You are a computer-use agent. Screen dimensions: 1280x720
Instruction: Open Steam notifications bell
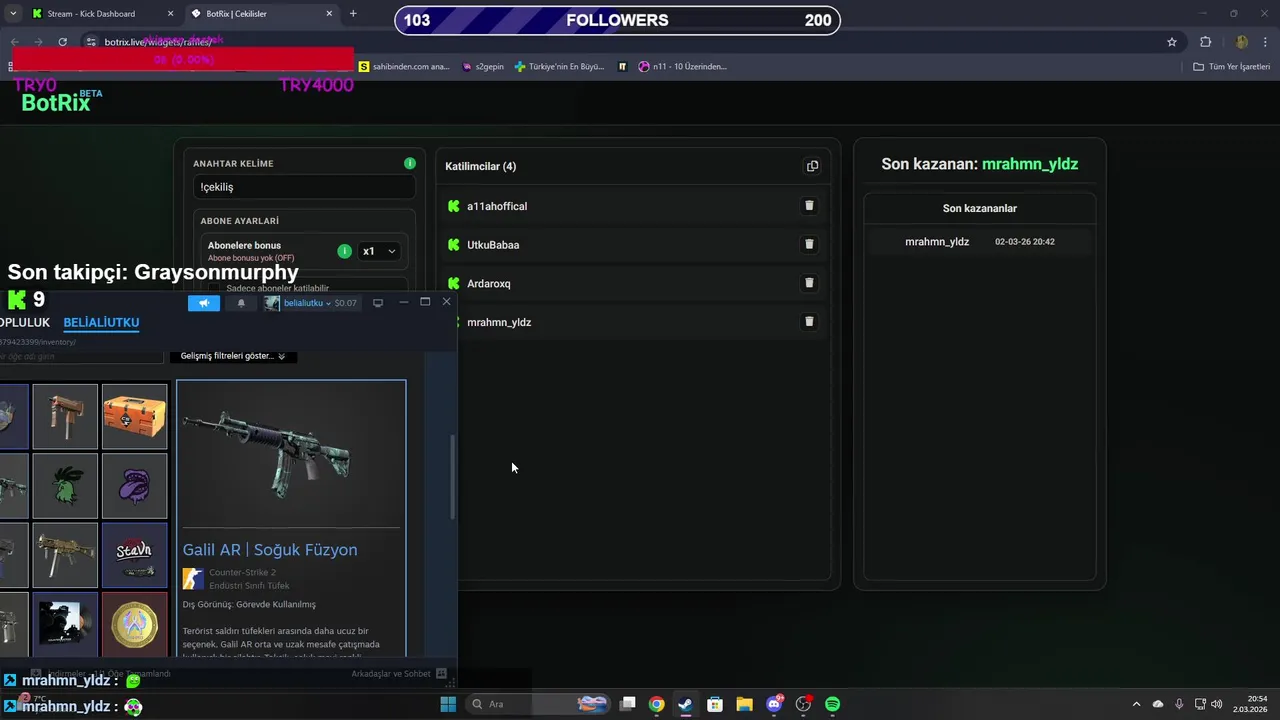[241, 303]
